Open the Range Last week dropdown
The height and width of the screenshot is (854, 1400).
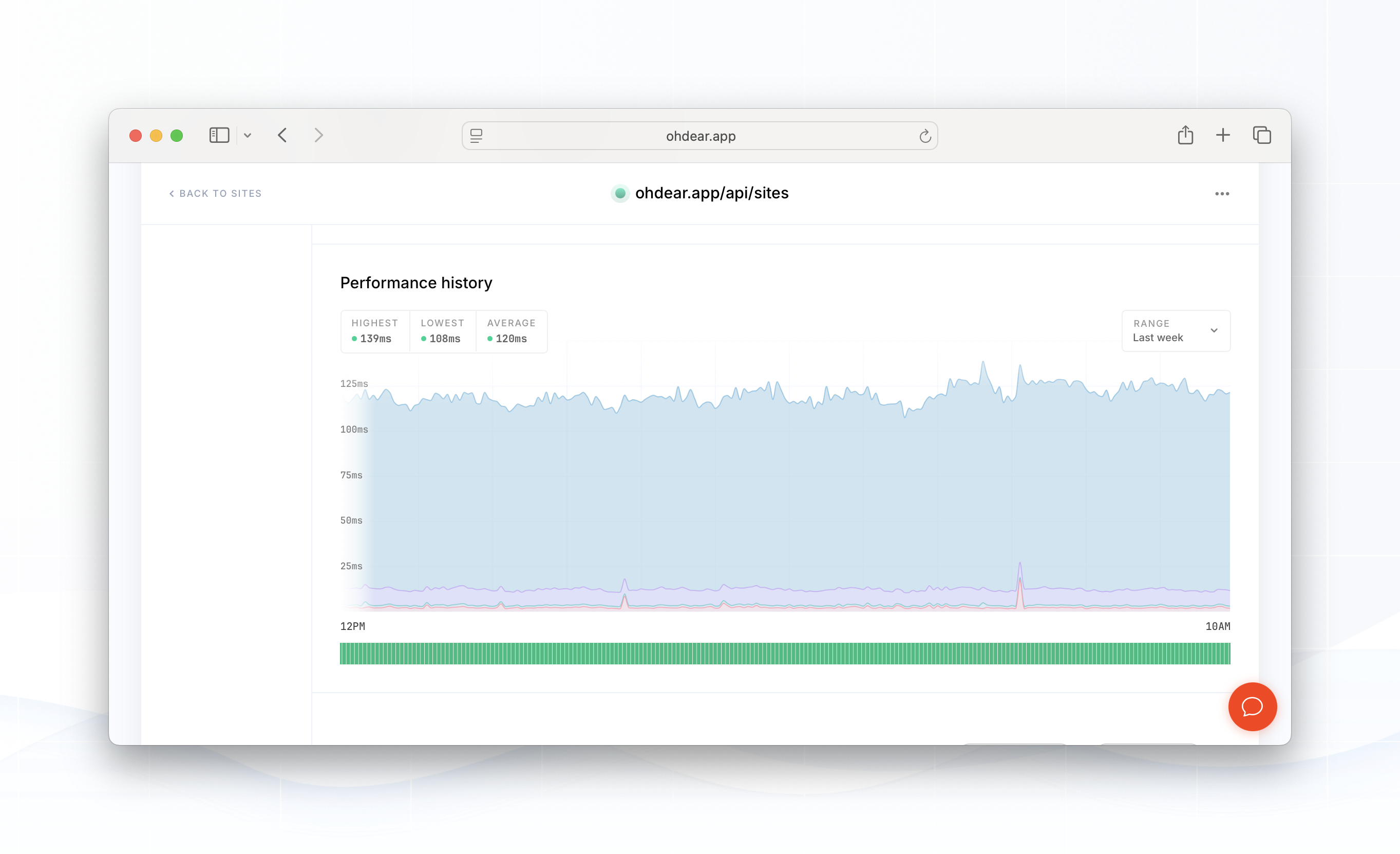(x=1176, y=331)
